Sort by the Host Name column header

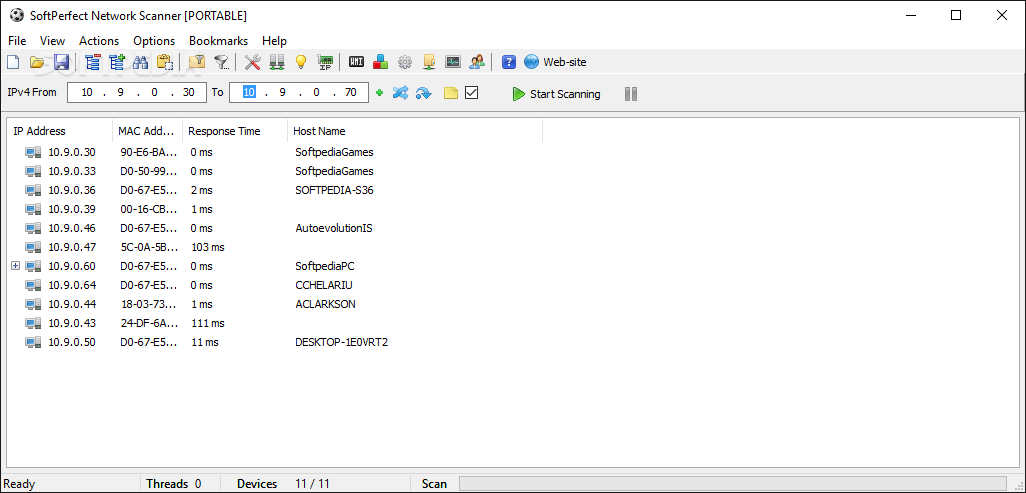[x=415, y=131]
